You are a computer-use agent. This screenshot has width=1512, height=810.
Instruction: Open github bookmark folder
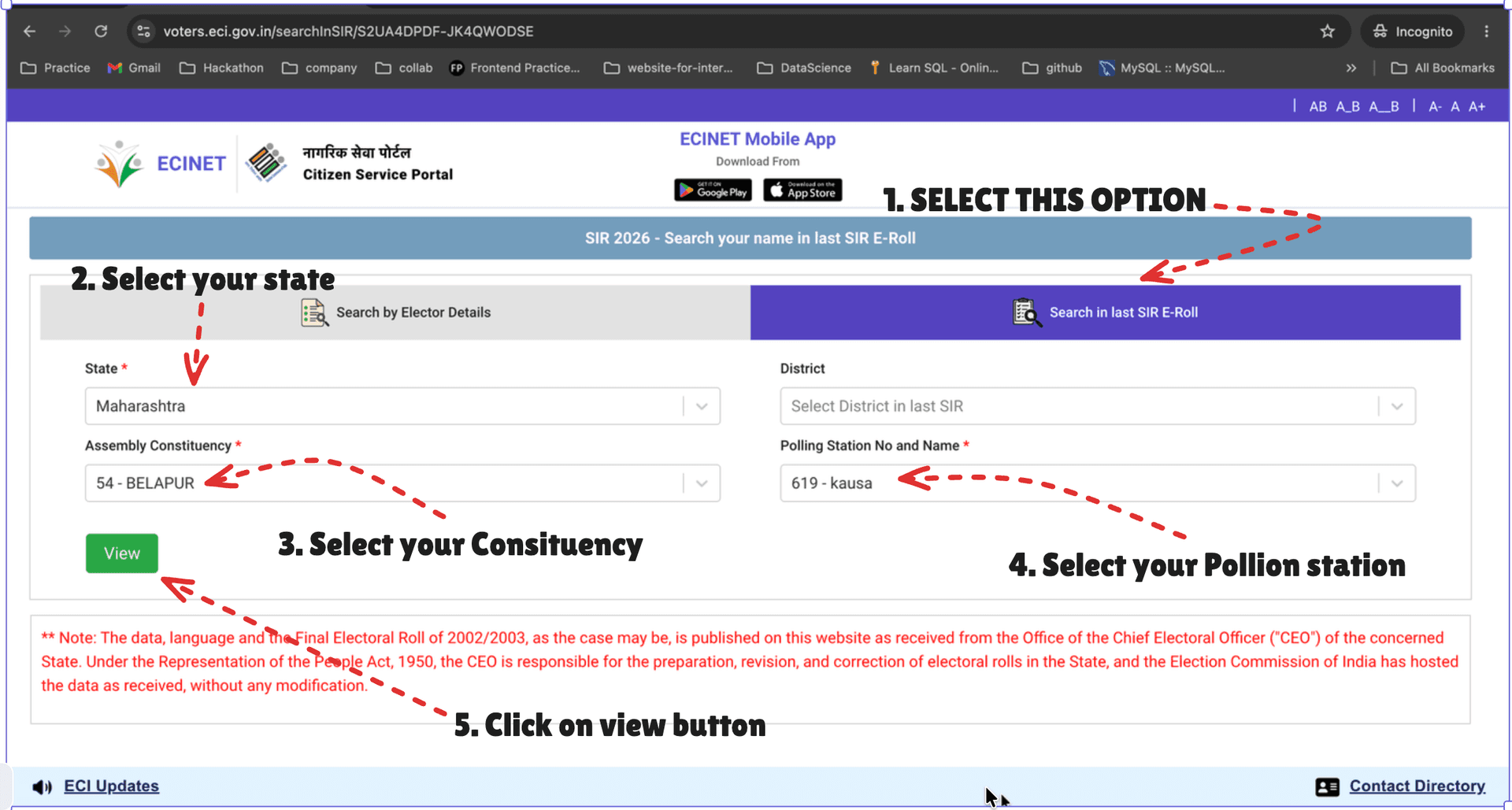pyautogui.click(x=1052, y=68)
